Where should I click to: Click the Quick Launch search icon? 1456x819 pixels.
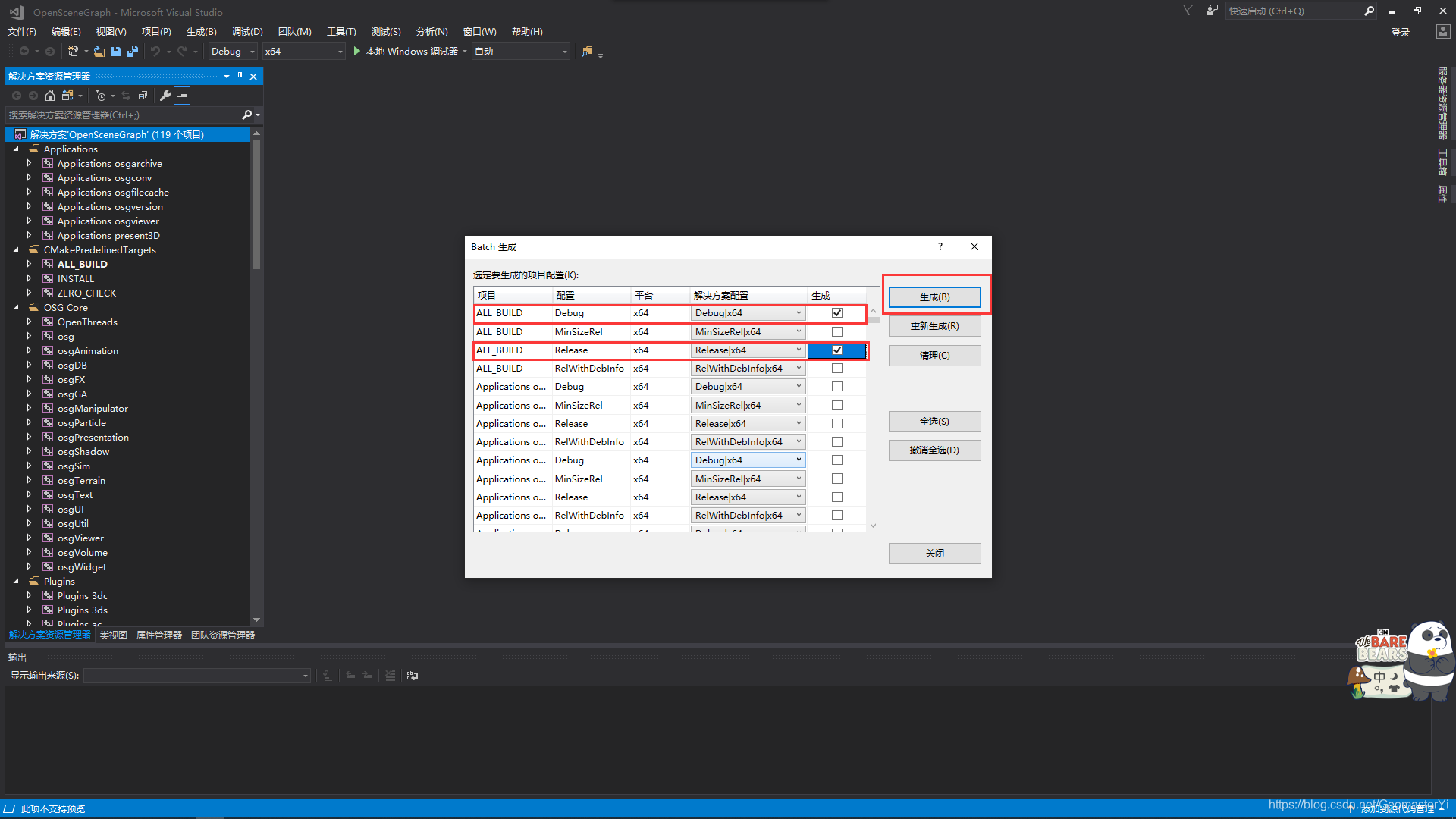[1369, 11]
